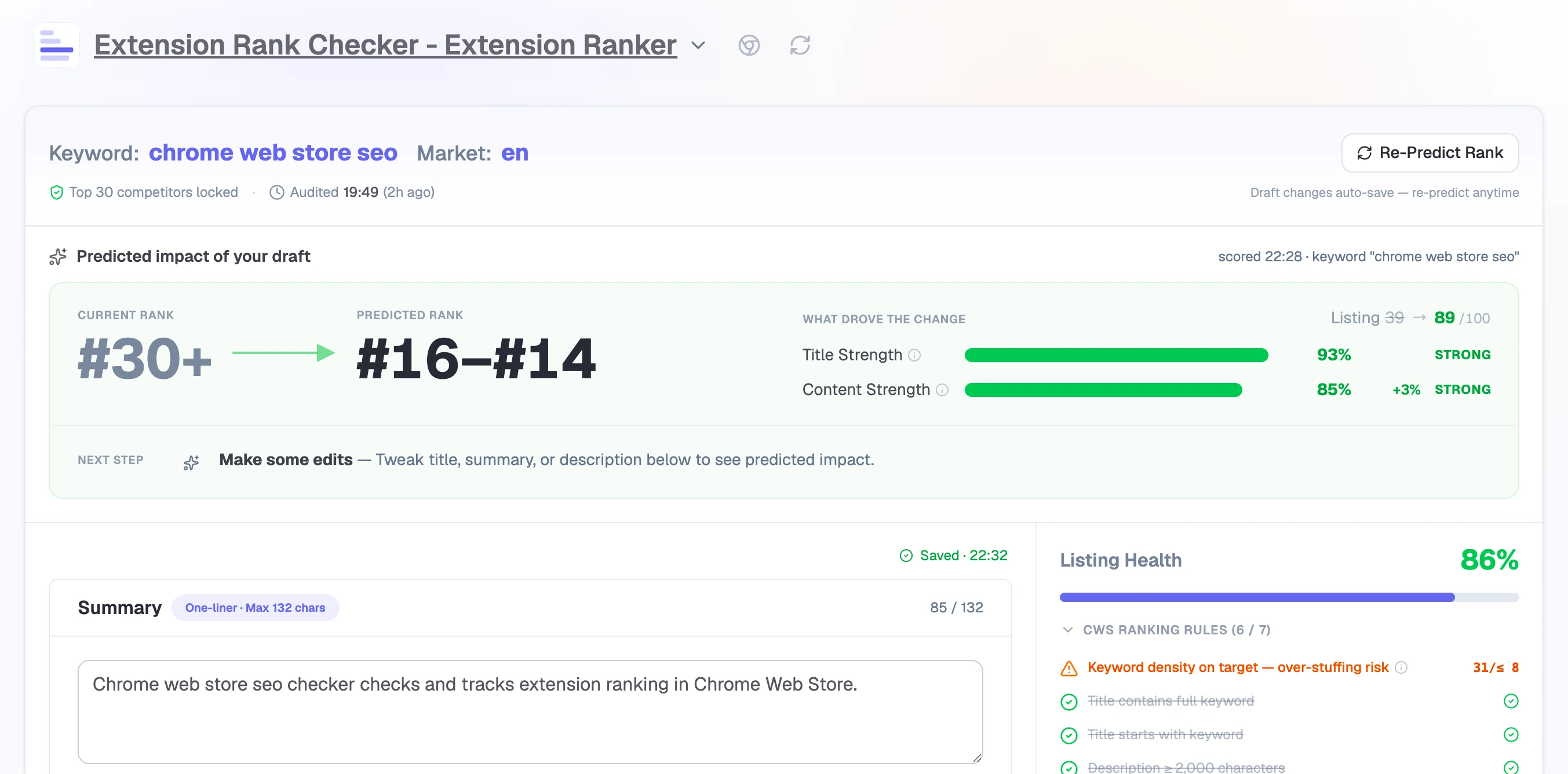Click the Extension Ranker logo icon

click(57, 45)
